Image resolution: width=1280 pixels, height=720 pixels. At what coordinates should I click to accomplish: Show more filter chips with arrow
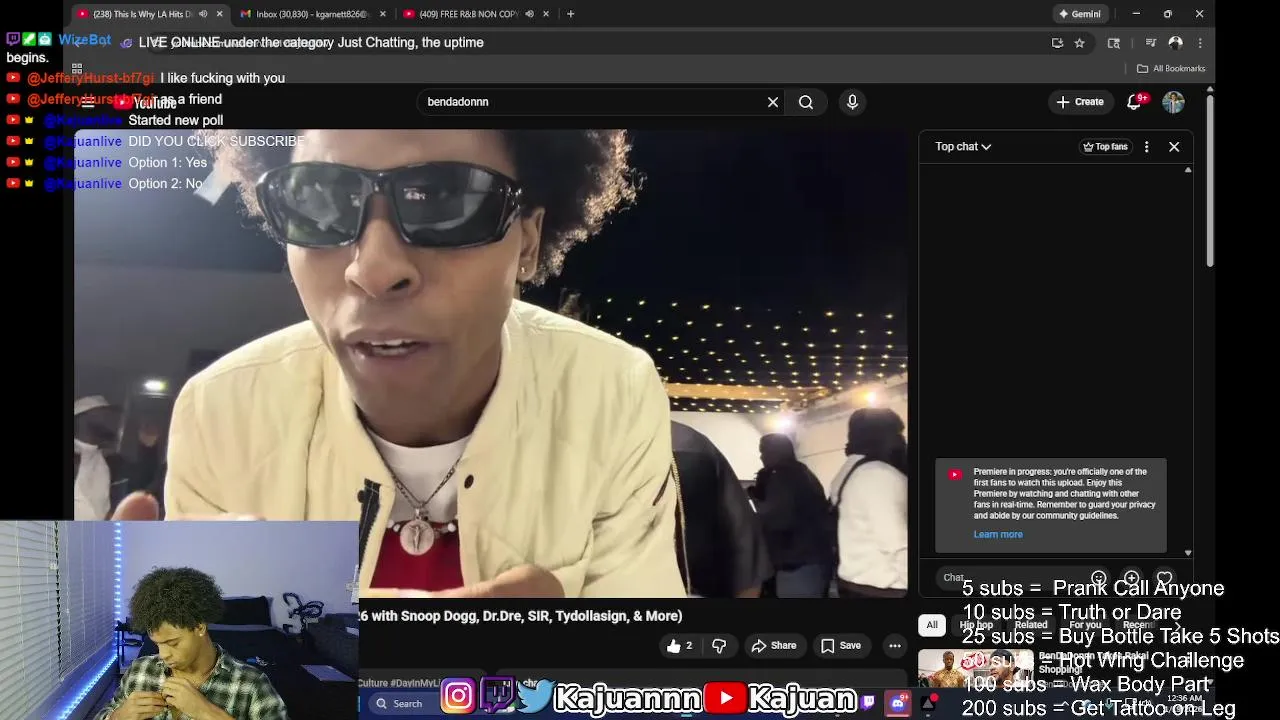[x=1178, y=625]
